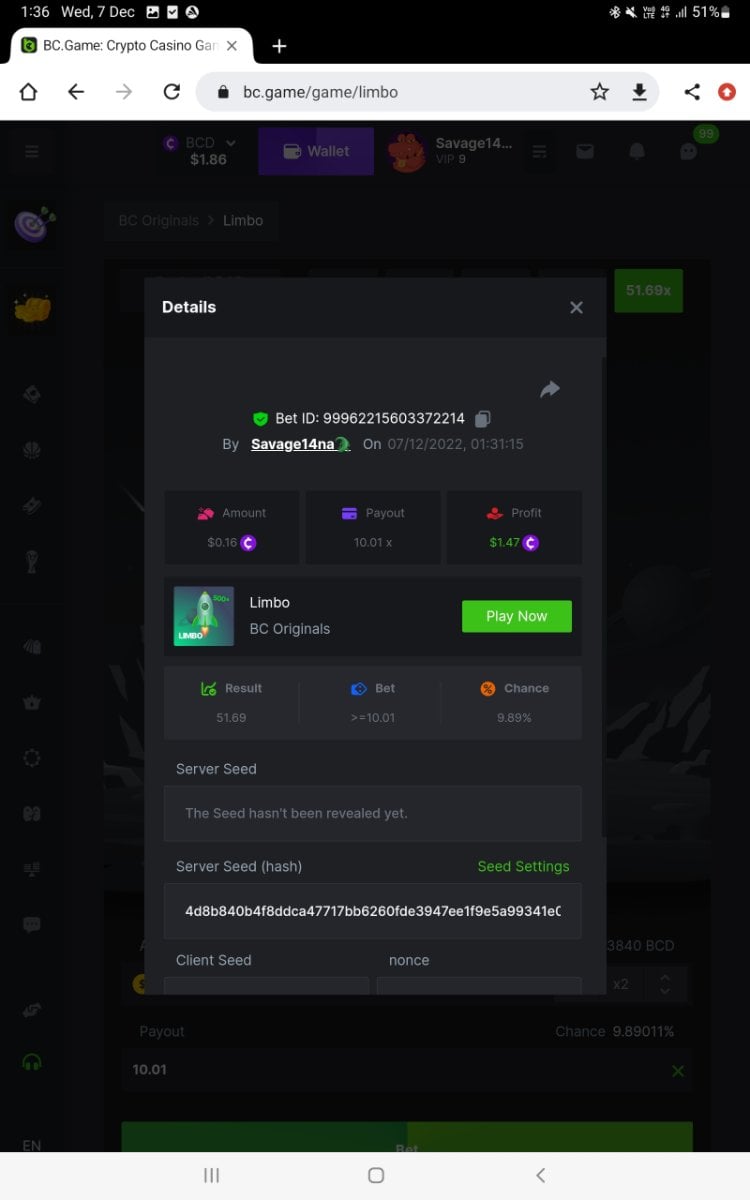Share the current page URL
750x1200 pixels.
click(691, 92)
